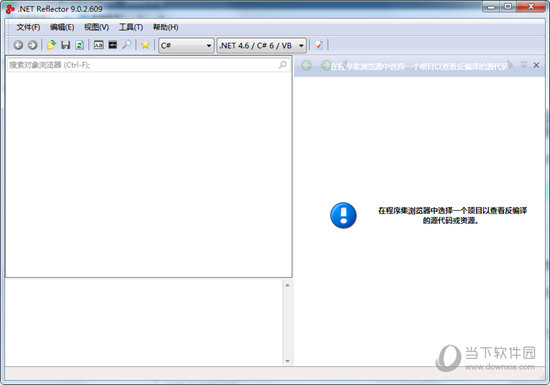The image size is (550, 385).
Task: Click the toolbar icon showing AB letters
Action: point(99,45)
